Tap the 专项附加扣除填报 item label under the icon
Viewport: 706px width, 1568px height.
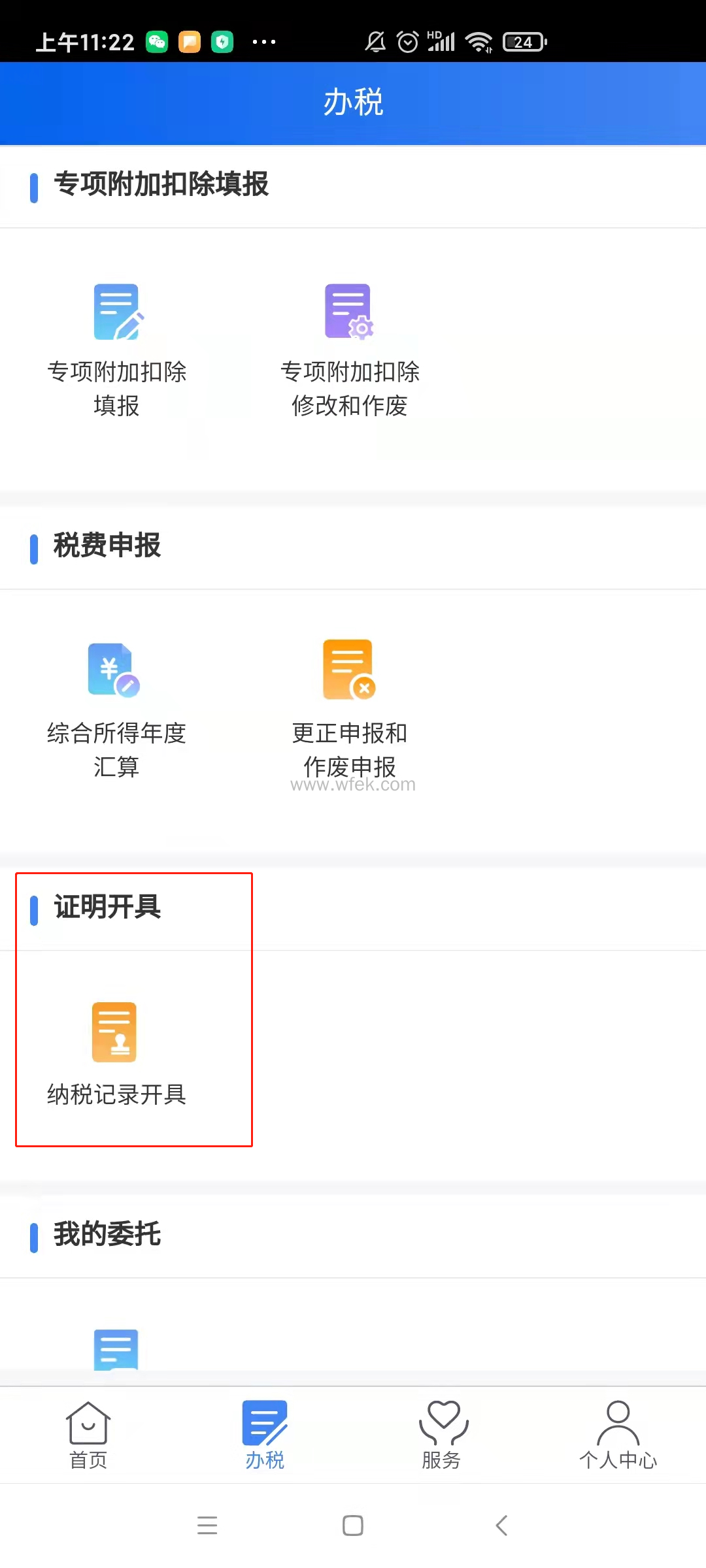(117, 389)
